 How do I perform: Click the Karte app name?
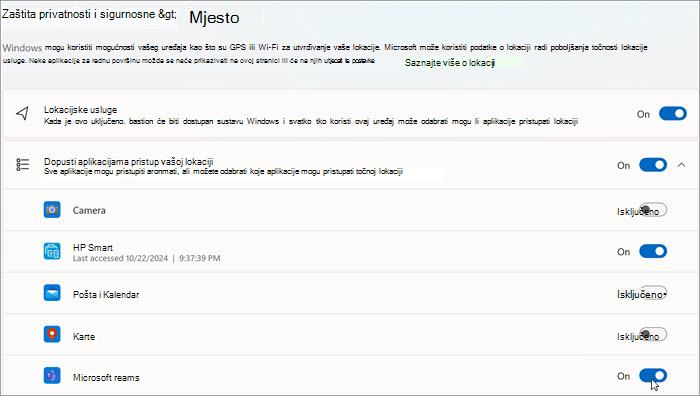pos(84,336)
